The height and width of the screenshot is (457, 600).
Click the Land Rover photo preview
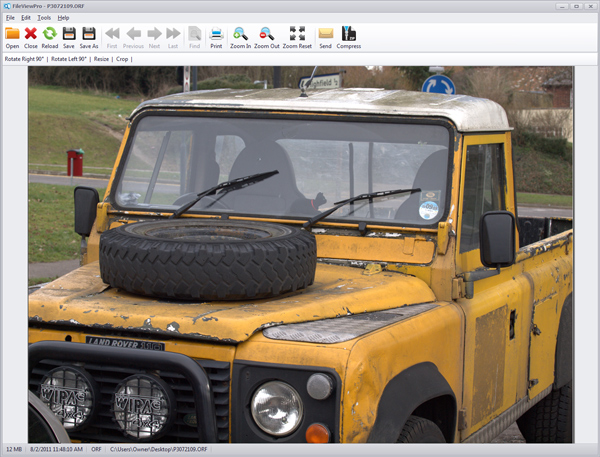point(301,255)
